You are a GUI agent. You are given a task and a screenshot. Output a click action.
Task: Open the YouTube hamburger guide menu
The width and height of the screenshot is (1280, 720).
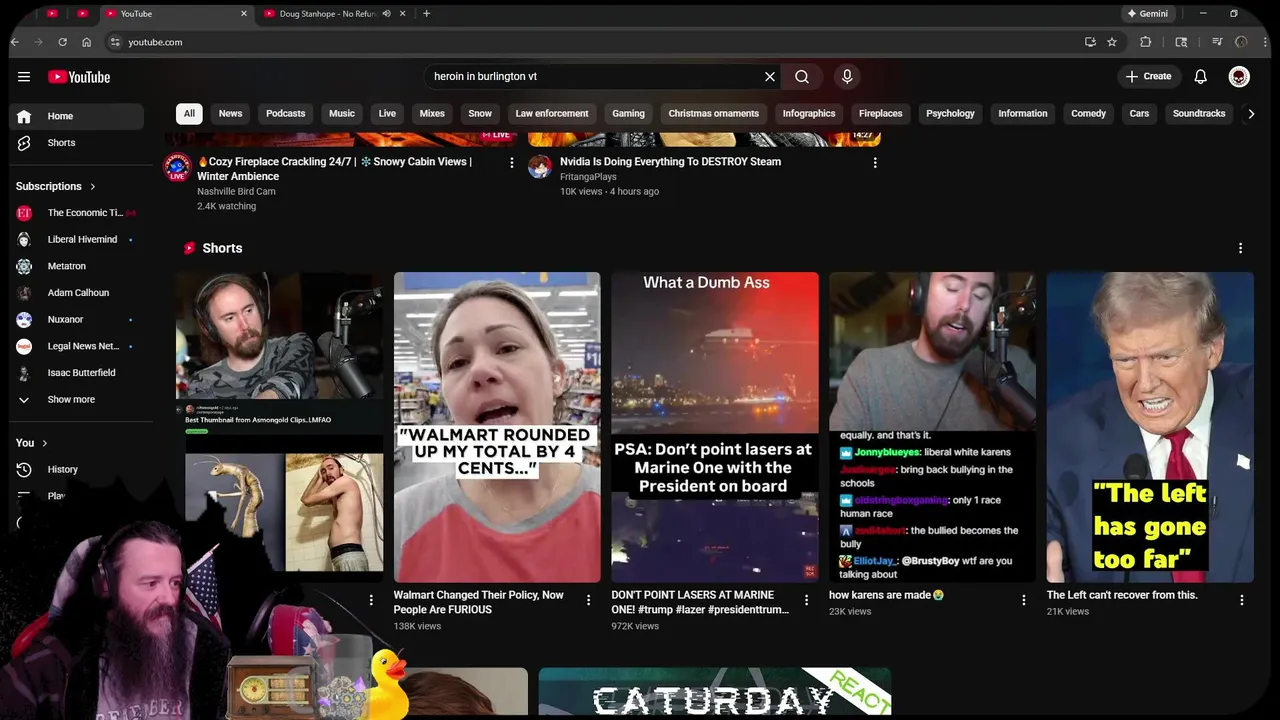(24, 77)
